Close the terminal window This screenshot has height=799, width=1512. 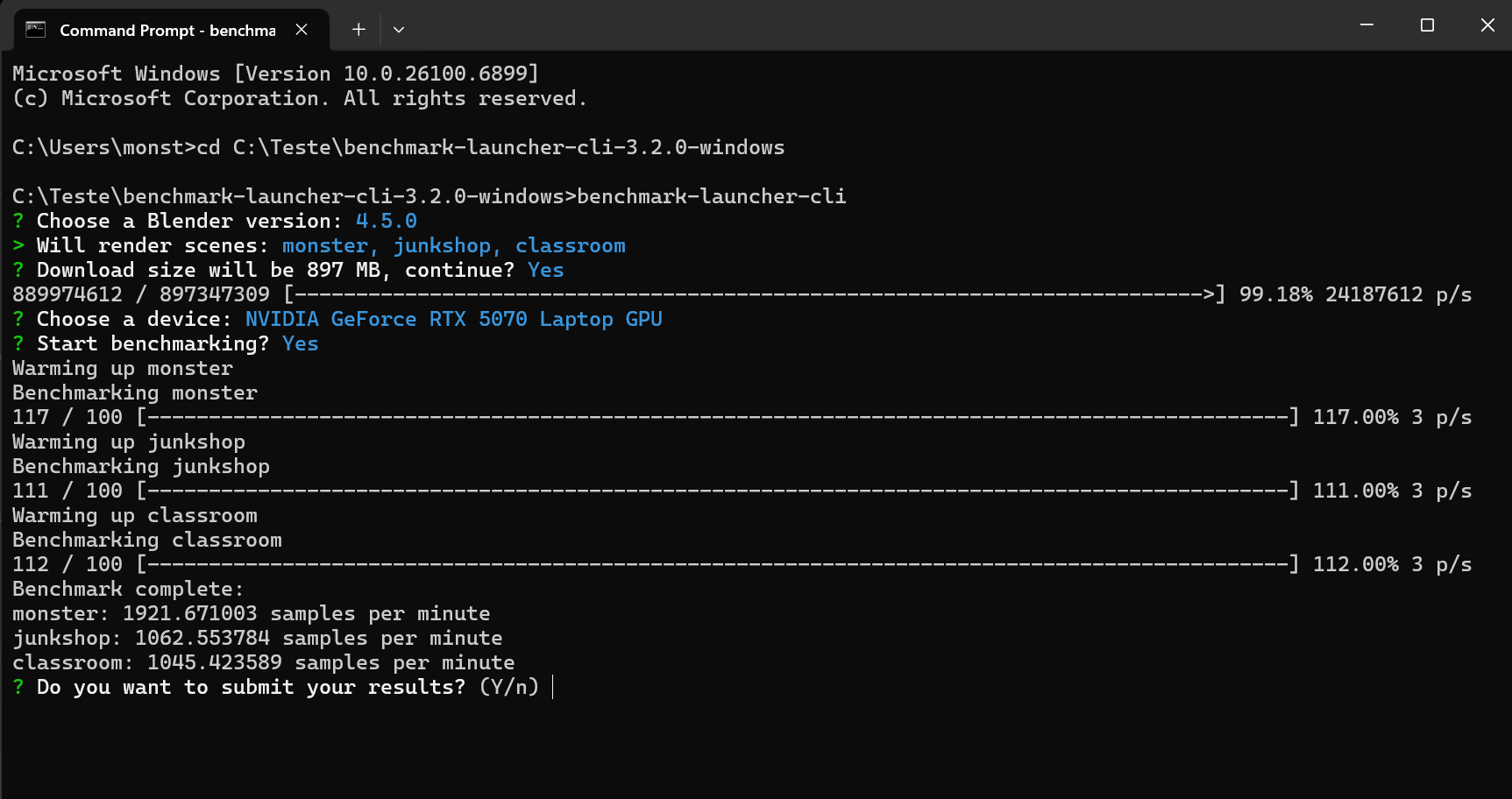point(1487,25)
